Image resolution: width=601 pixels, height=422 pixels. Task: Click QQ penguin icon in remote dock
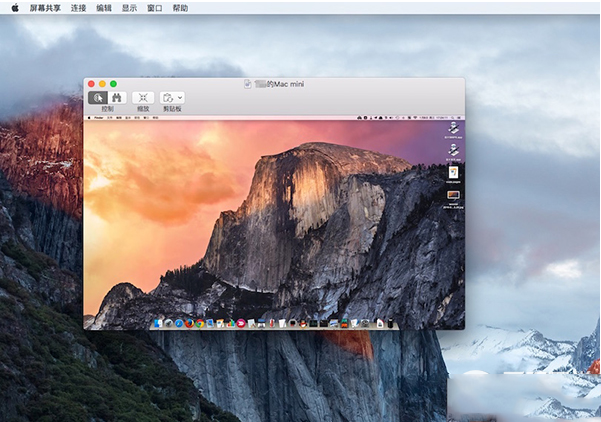(303, 324)
